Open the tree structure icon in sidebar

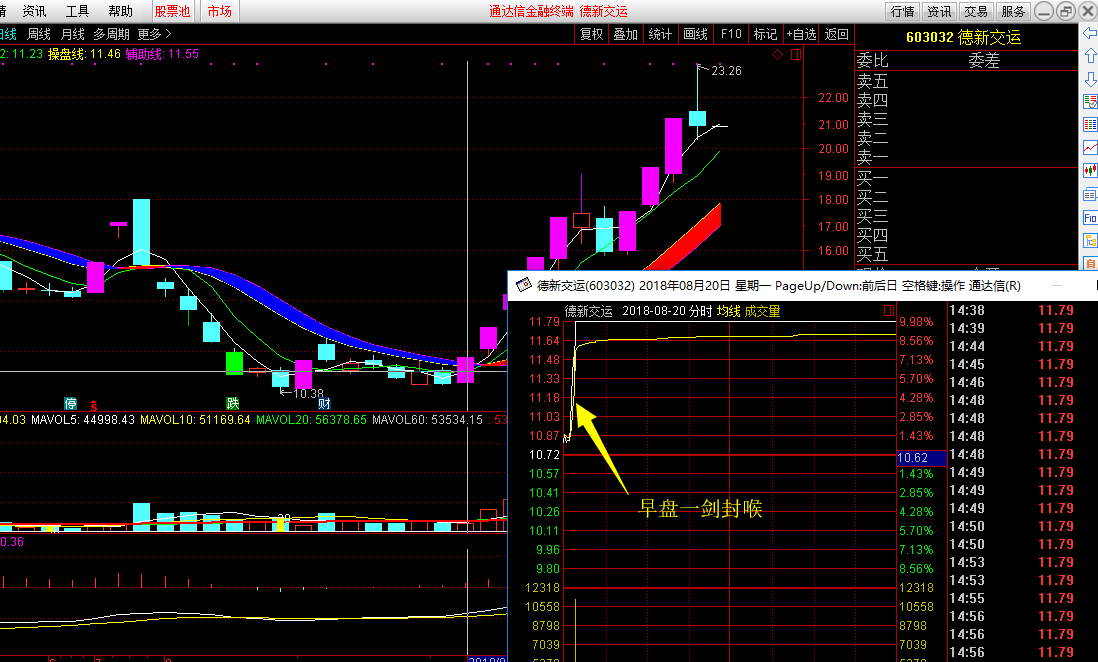[1090, 241]
